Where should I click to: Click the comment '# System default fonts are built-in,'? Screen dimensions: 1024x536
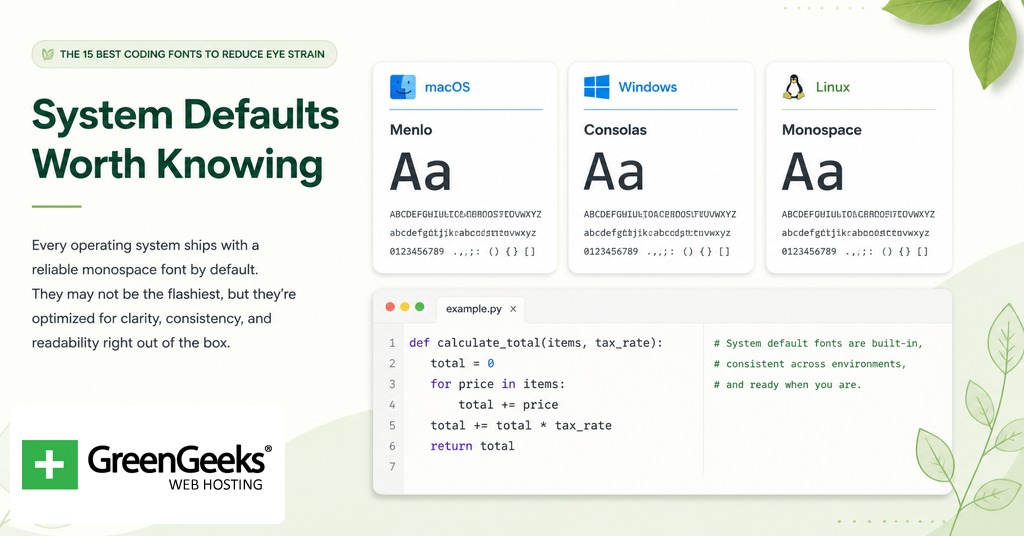click(x=818, y=343)
